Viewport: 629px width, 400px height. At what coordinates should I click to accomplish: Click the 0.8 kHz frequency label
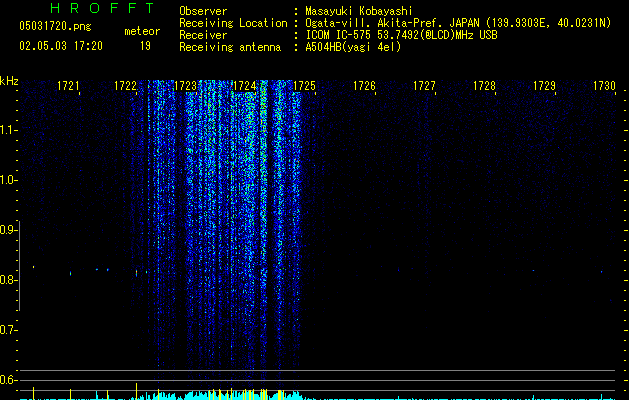[9, 280]
